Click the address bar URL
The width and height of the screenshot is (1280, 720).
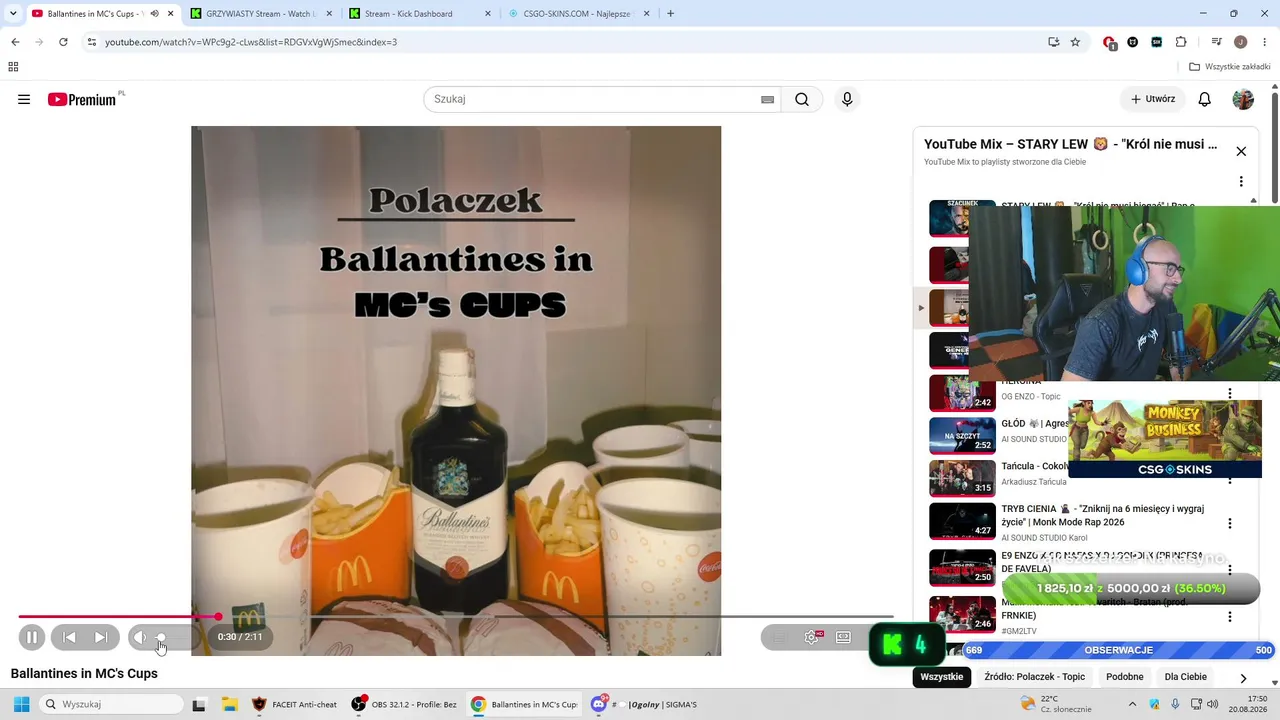251,42
